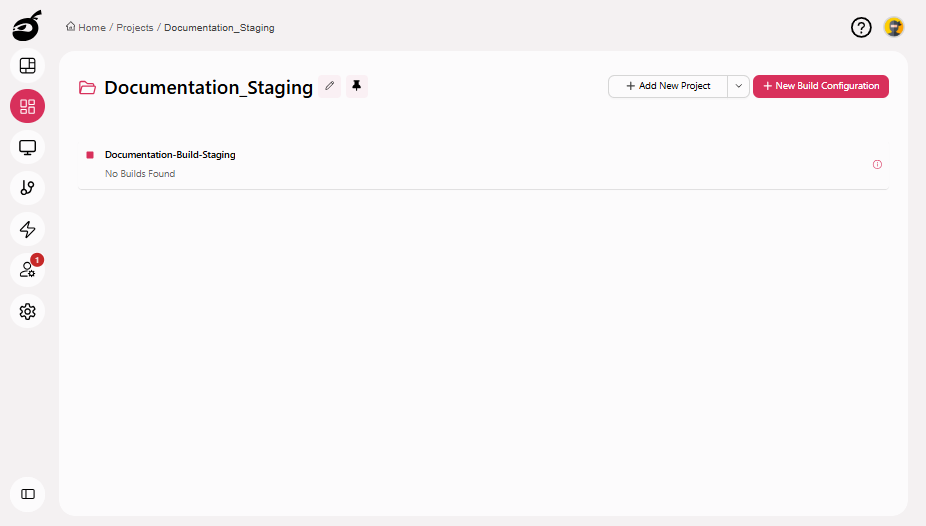Open the lightning bolt icon in the sidebar
This screenshot has height=526, width=926.
point(27,229)
